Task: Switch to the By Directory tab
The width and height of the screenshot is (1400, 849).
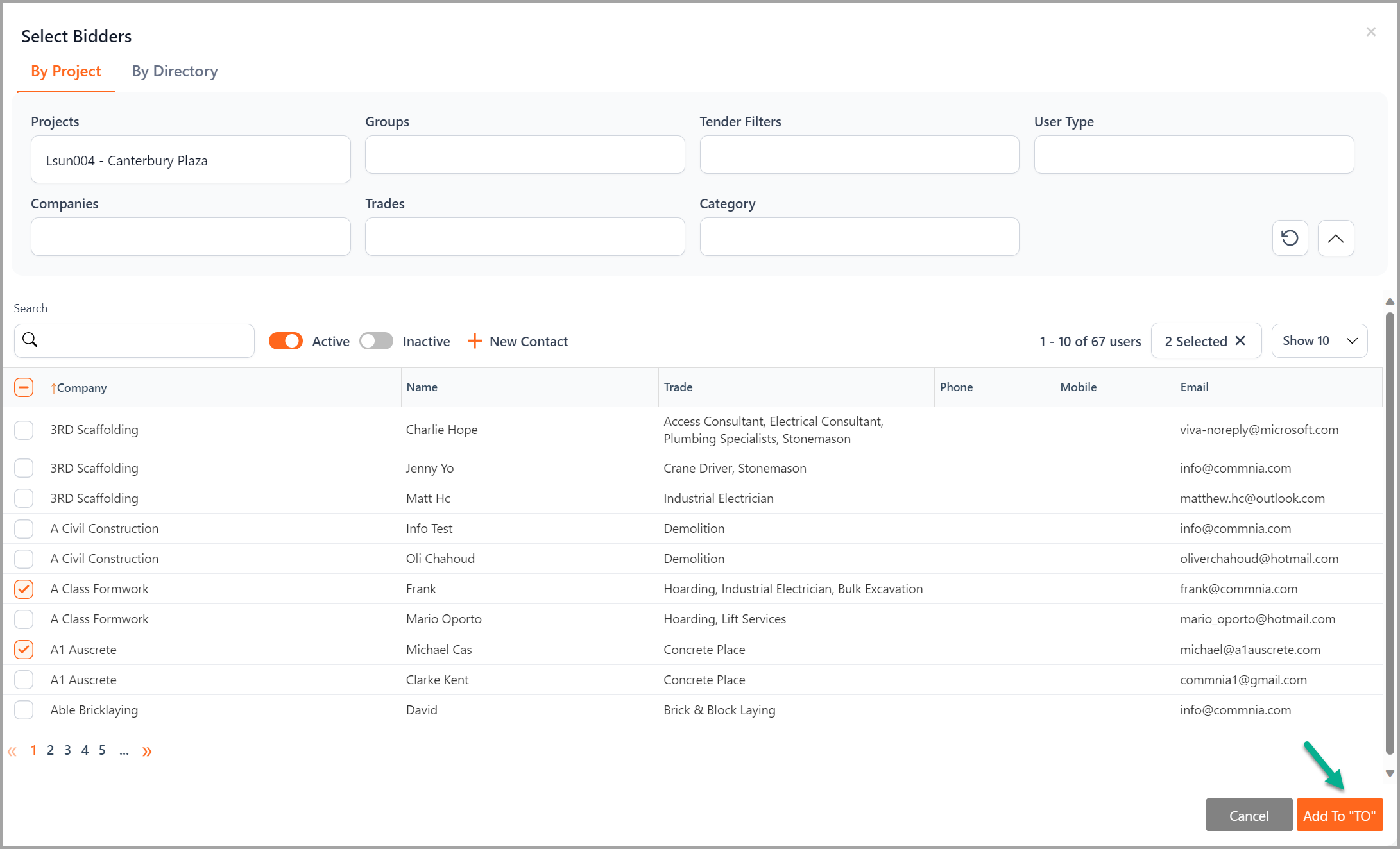Action: 175,71
